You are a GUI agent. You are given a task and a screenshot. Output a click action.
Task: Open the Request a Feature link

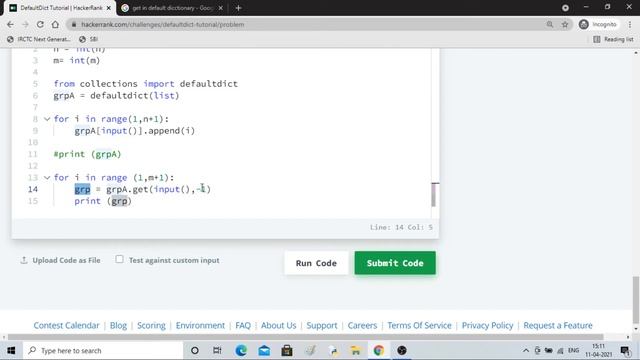558,325
